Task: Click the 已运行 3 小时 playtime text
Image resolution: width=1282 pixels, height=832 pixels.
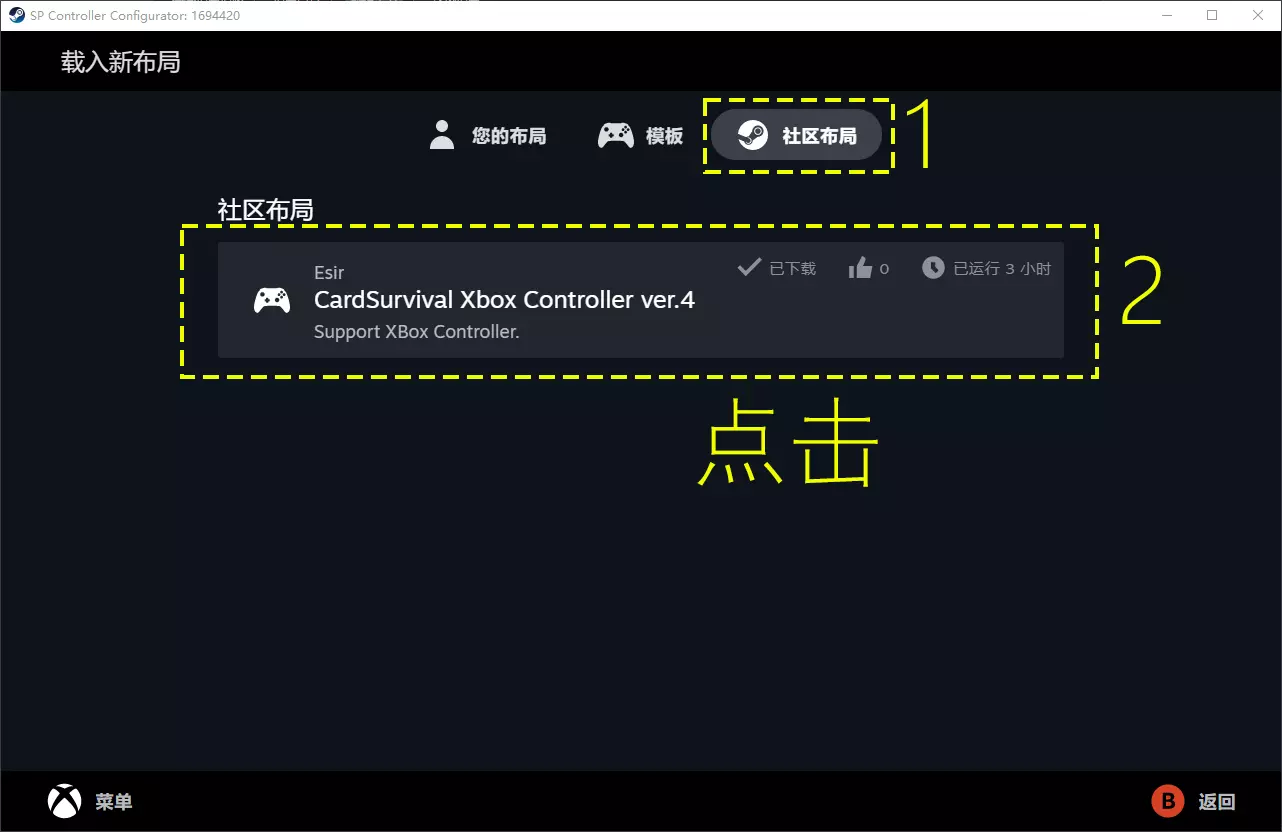Action: (1002, 269)
